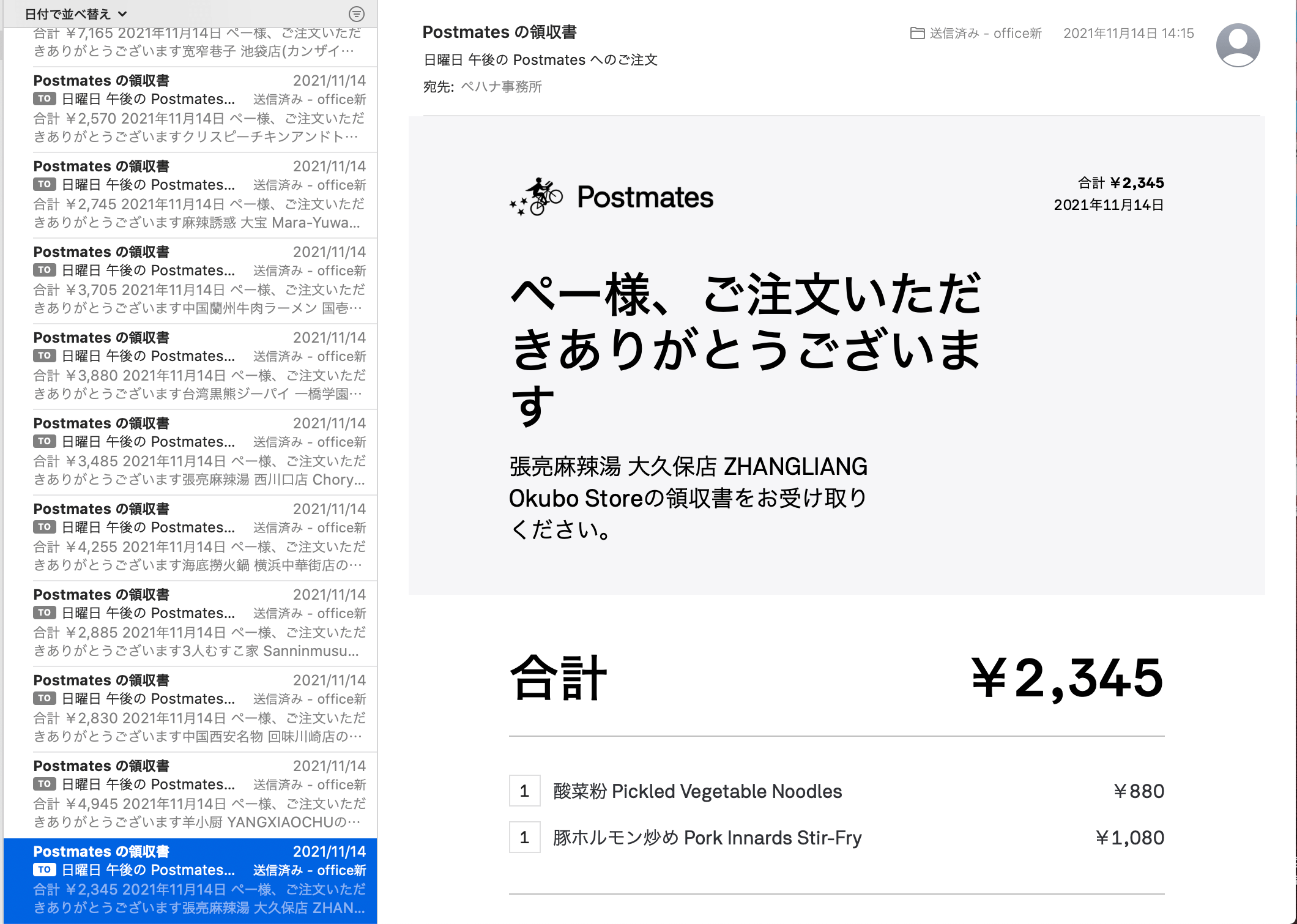Click the quantity box for Pickled Vegetable Noodles

click(x=524, y=791)
